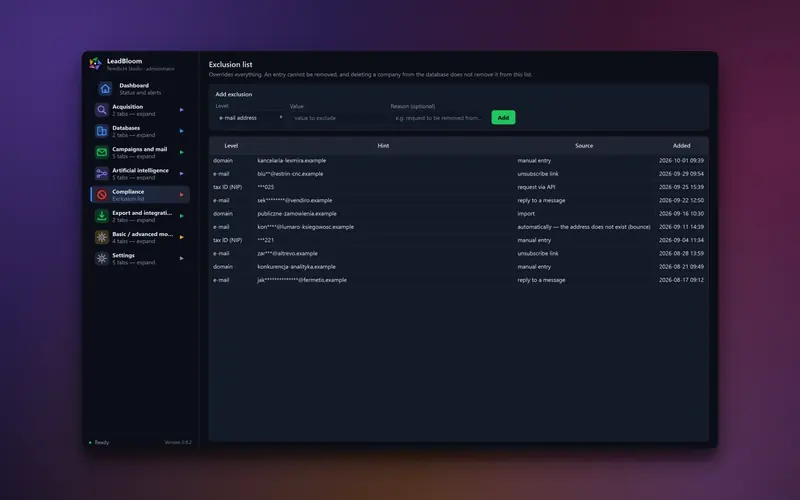
Task: Click the @fermetis.example e-mail hint
Action: click(302, 280)
